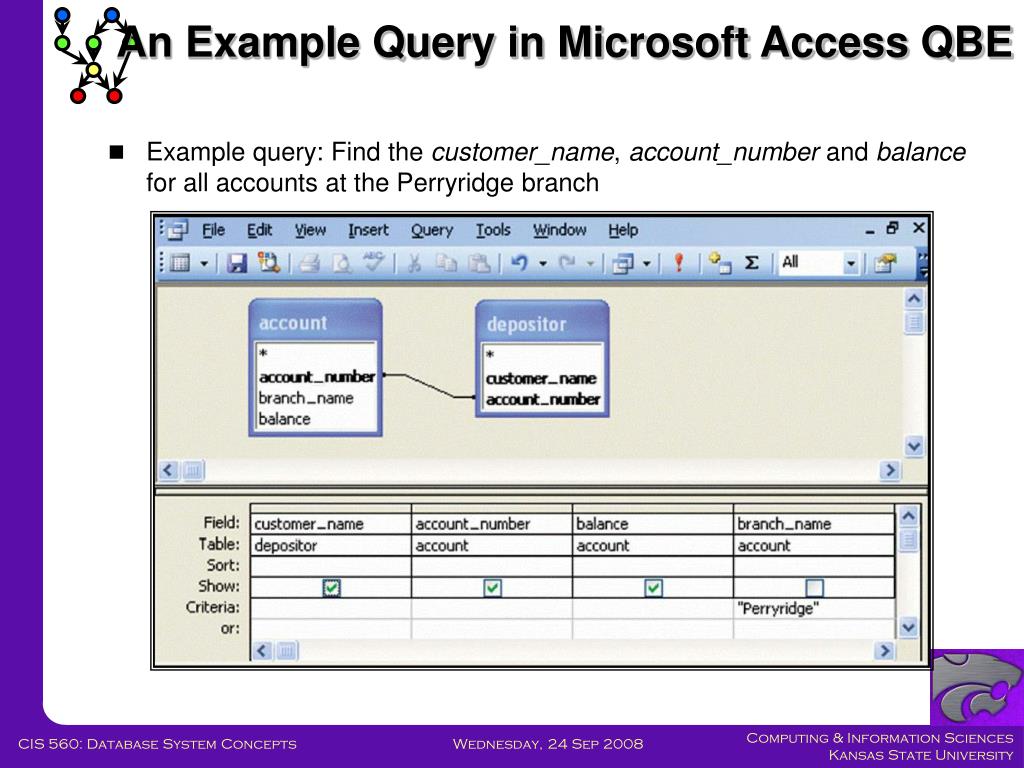Click the Undo arrow icon
This screenshot has height=768, width=1024.
(x=519, y=263)
